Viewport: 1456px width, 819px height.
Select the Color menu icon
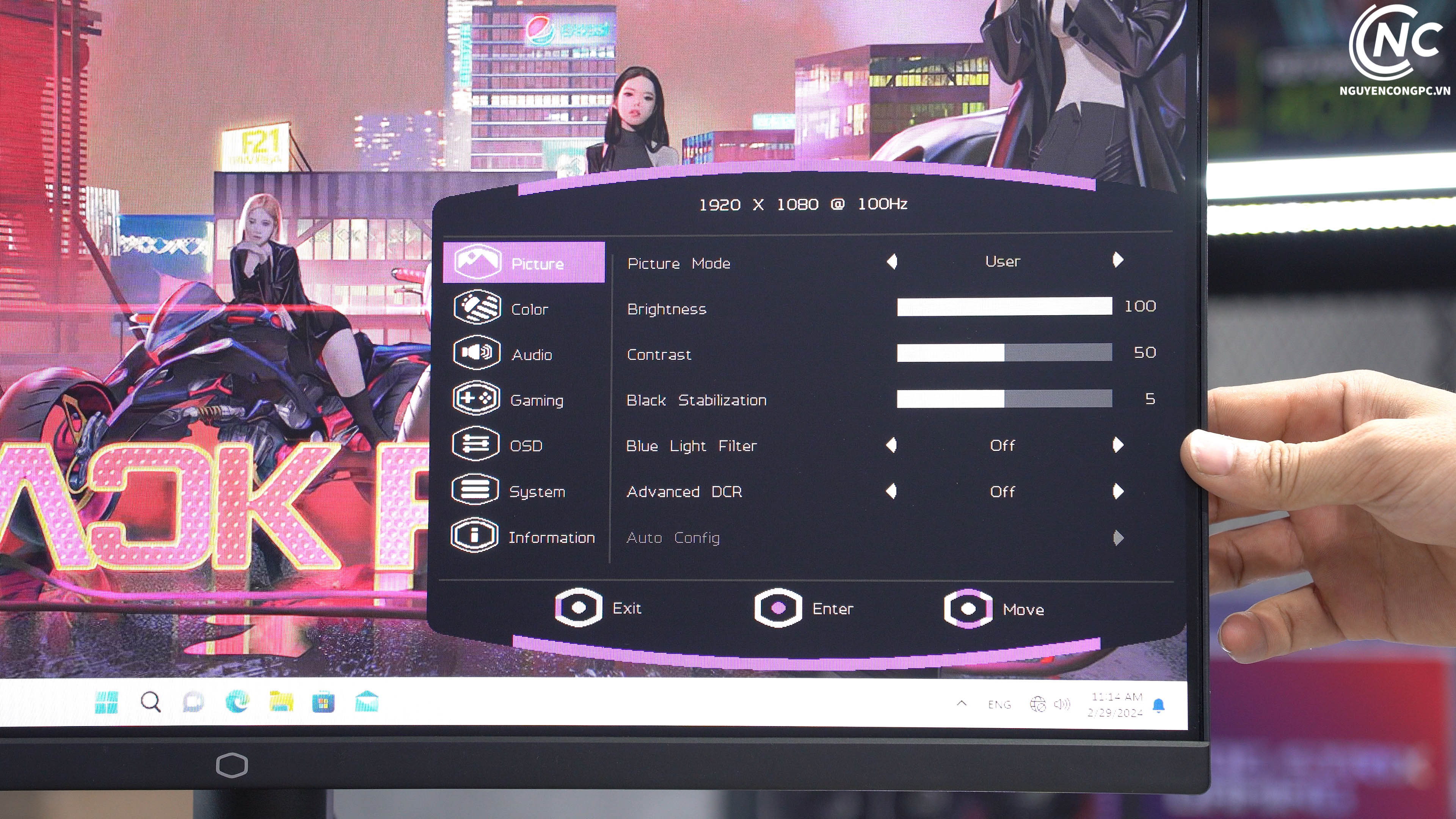477,308
